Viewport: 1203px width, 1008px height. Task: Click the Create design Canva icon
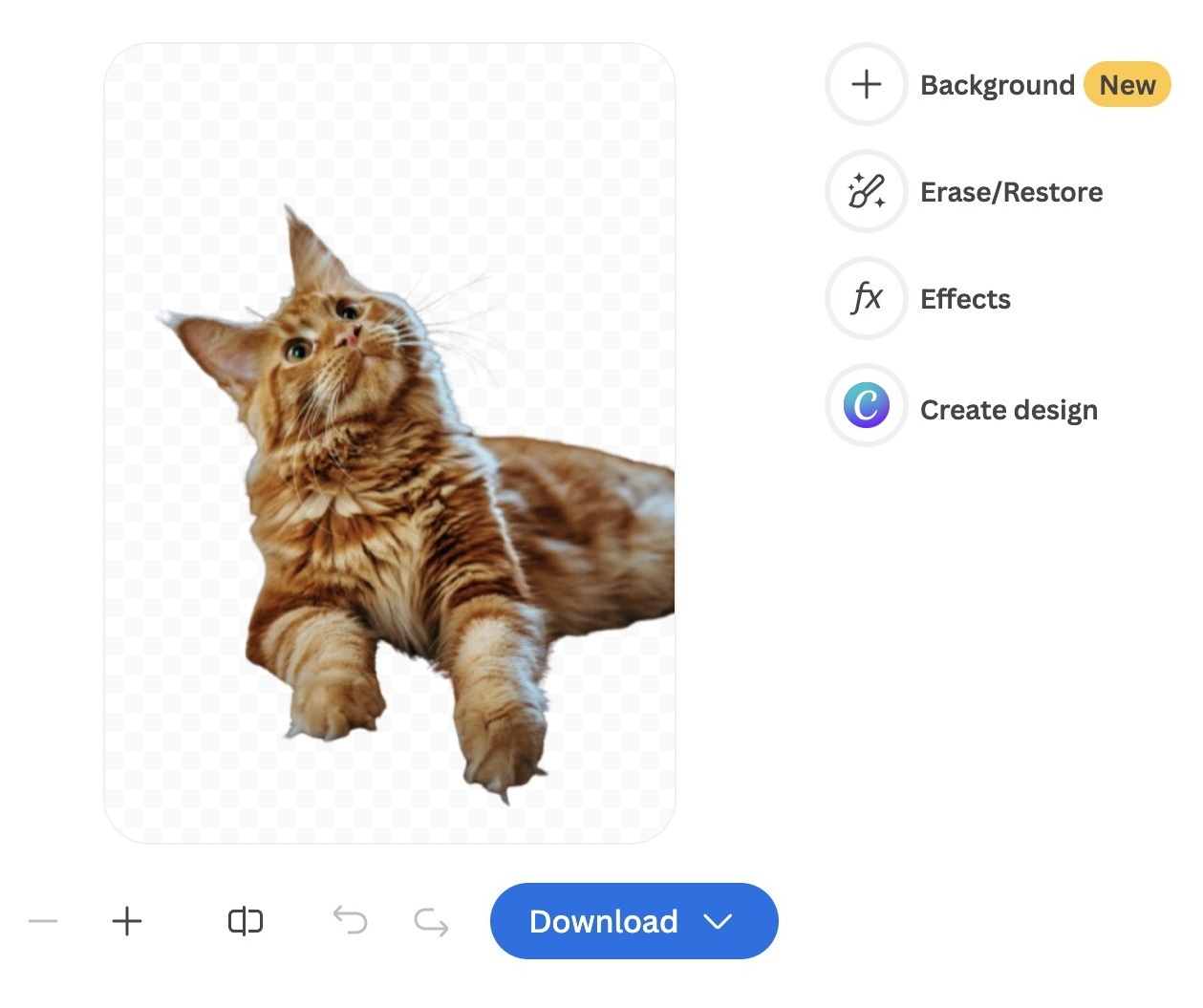(x=865, y=405)
